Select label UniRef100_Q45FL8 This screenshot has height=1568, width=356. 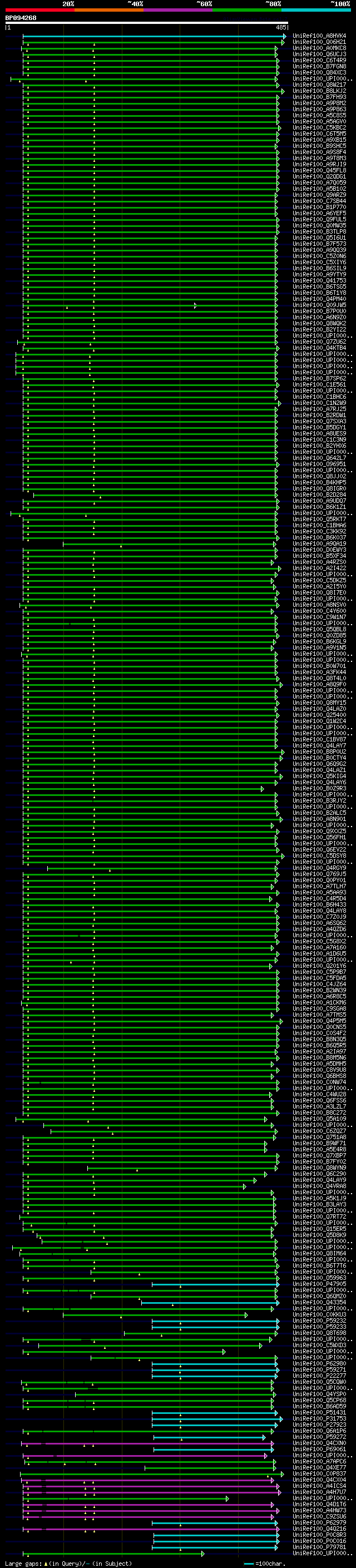click(x=319, y=170)
